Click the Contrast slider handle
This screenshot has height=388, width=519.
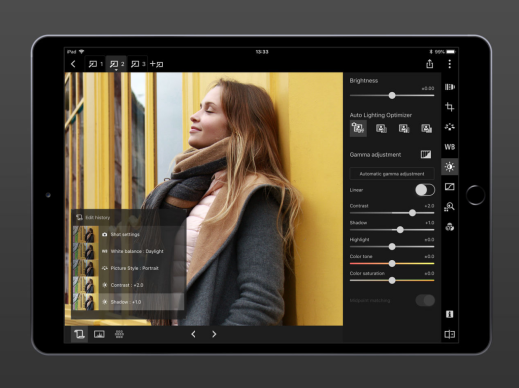412,213
